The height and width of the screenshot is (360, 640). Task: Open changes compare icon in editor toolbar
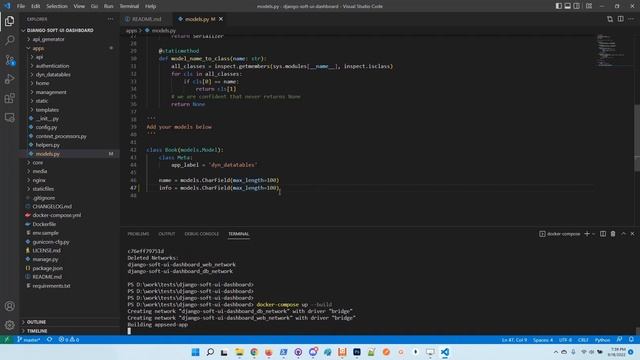pyautogui.click(x=610, y=19)
